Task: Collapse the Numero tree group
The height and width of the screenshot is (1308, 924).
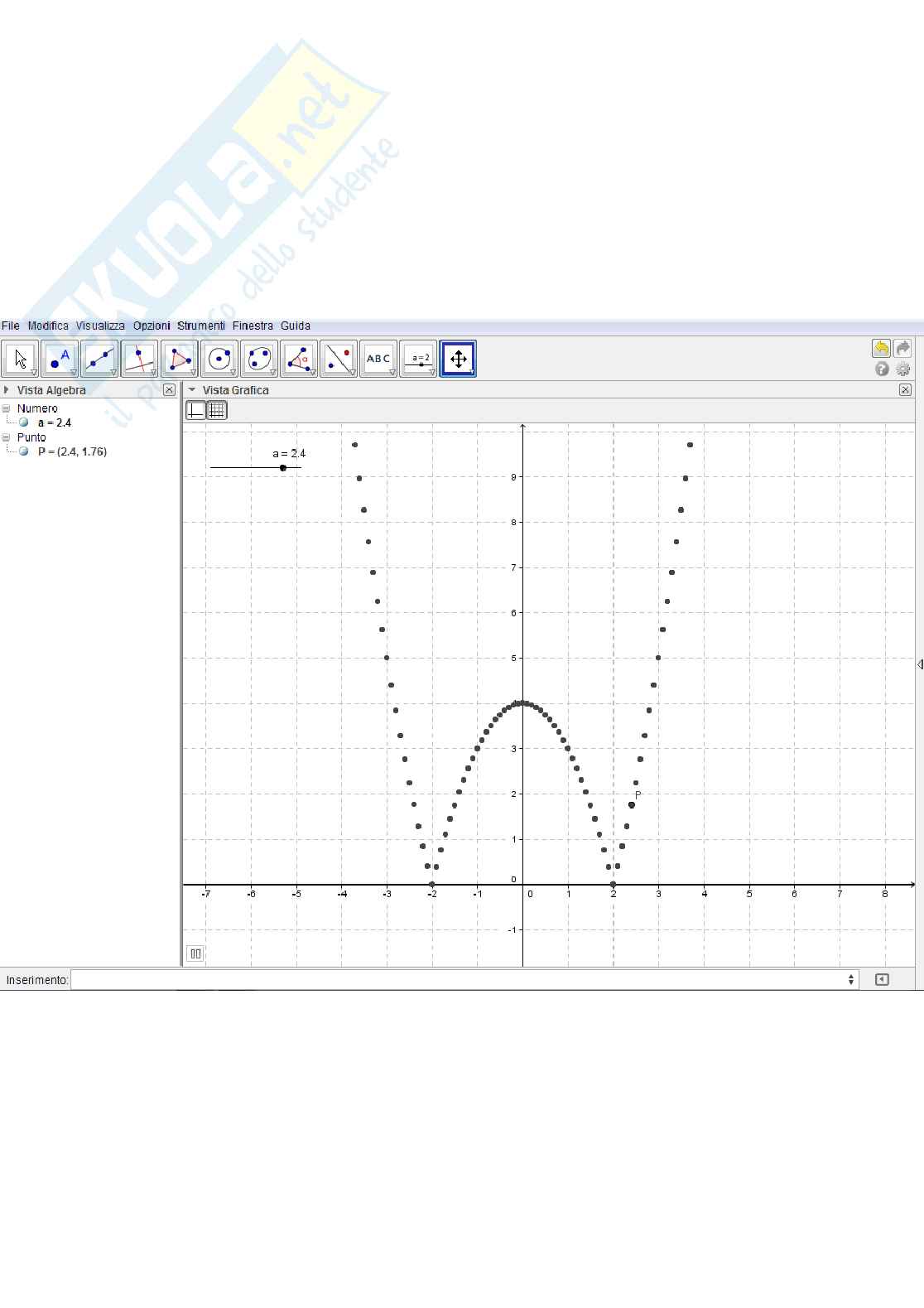Action: pos(7,408)
